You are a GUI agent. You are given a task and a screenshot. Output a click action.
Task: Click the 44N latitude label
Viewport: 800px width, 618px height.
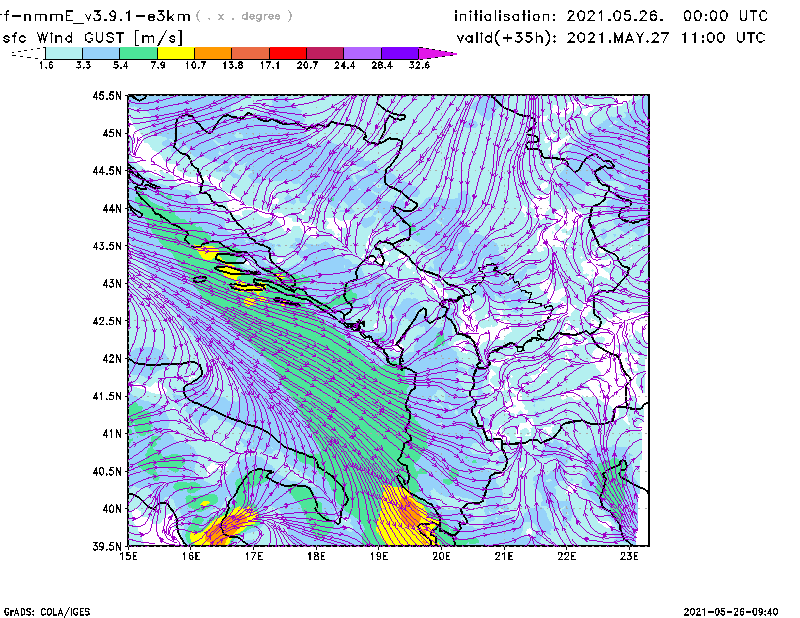pyautogui.click(x=112, y=208)
